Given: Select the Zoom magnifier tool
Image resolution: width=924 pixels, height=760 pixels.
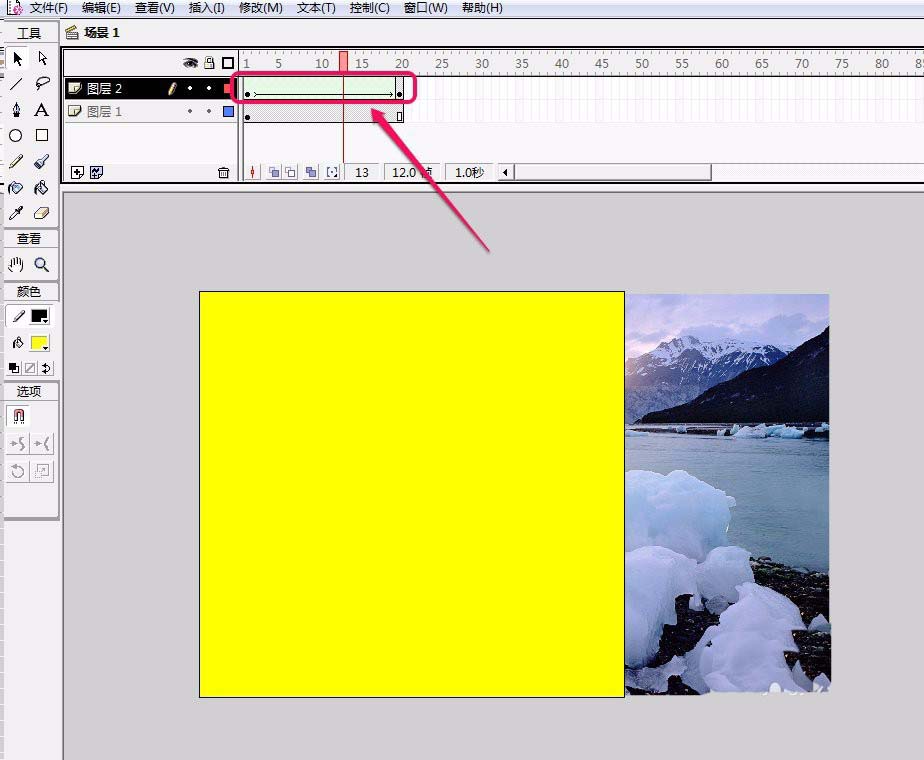Looking at the screenshot, I should [x=42, y=265].
